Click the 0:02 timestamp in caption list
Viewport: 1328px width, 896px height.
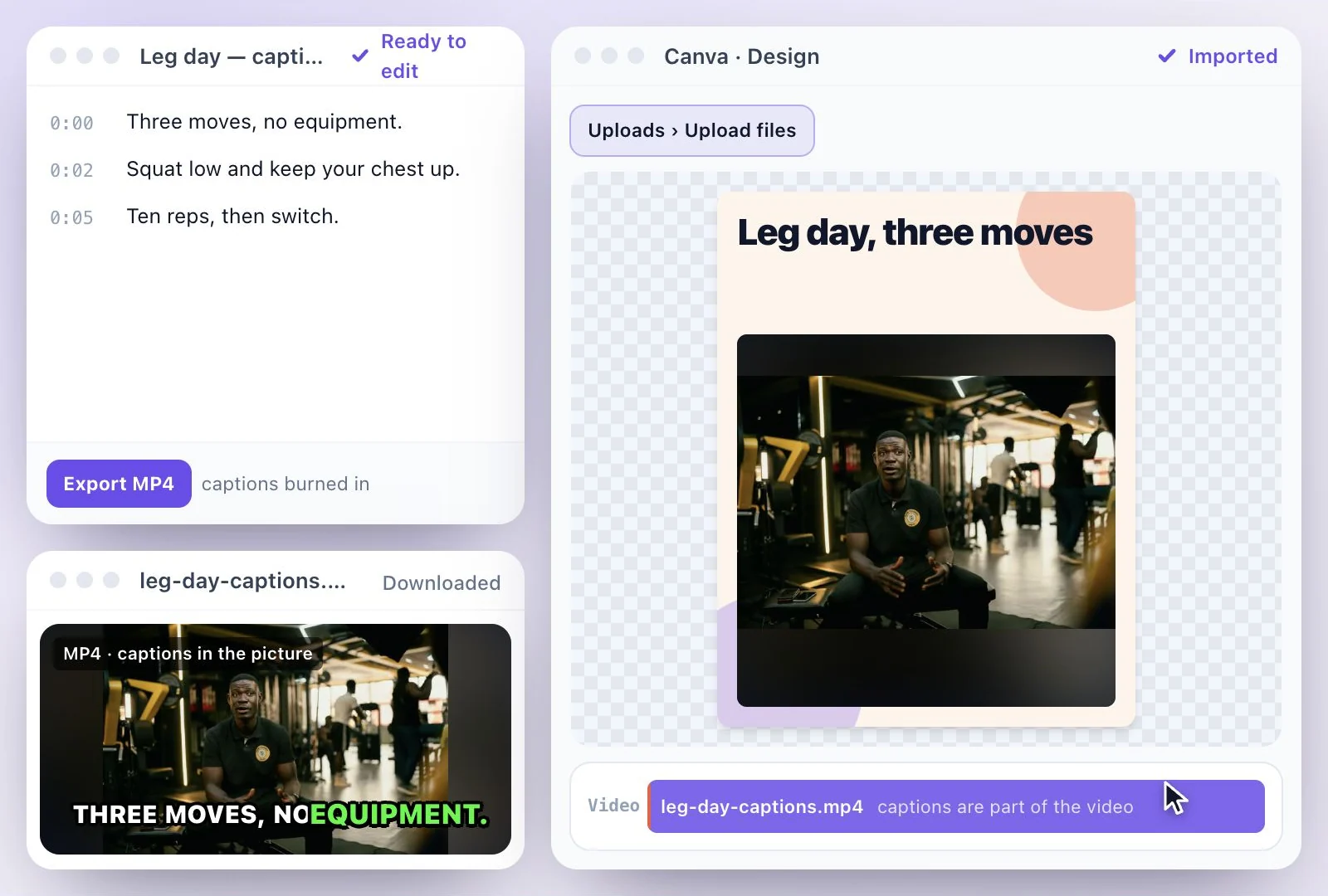click(x=71, y=170)
